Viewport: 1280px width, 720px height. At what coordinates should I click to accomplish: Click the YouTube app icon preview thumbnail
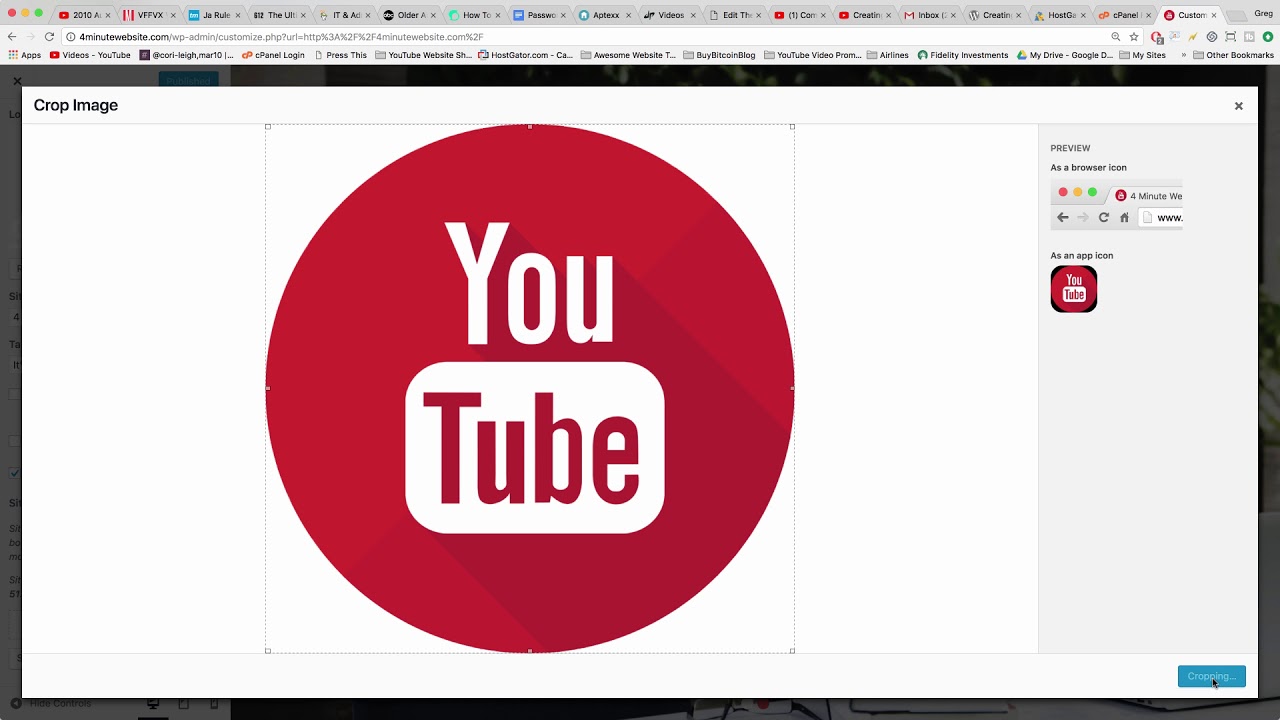pyautogui.click(x=1073, y=289)
